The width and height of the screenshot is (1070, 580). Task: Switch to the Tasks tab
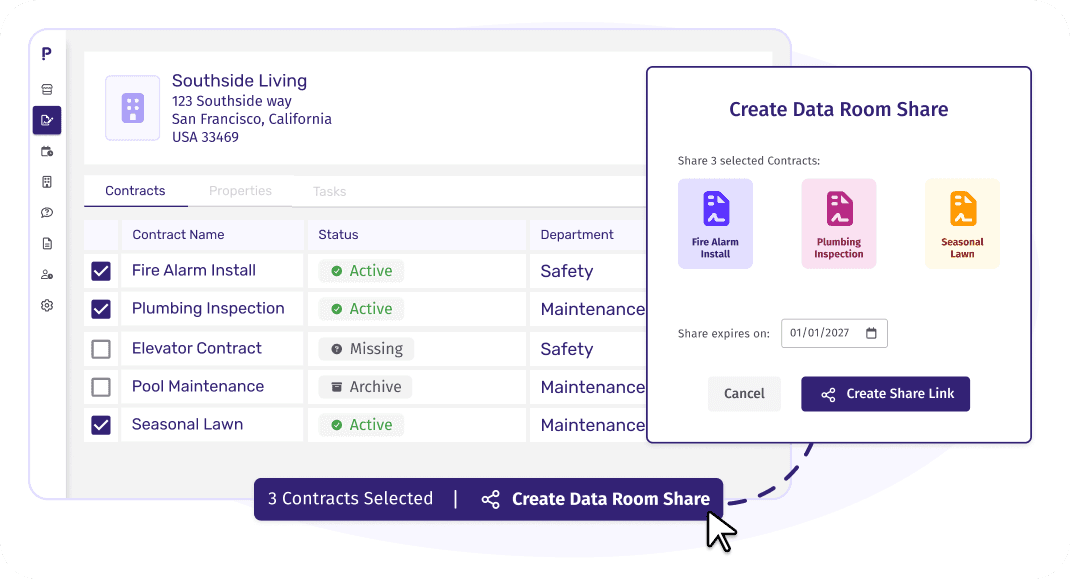pyautogui.click(x=330, y=192)
